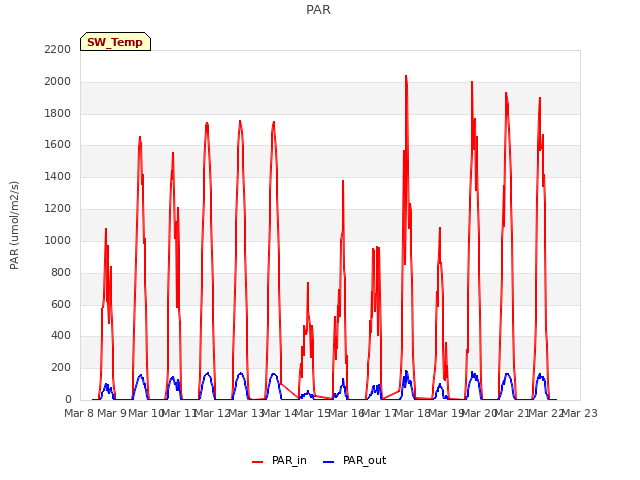Click the 1200 y-axis tick label
This screenshot has height=480, width=640.
(x=58, y=208)
